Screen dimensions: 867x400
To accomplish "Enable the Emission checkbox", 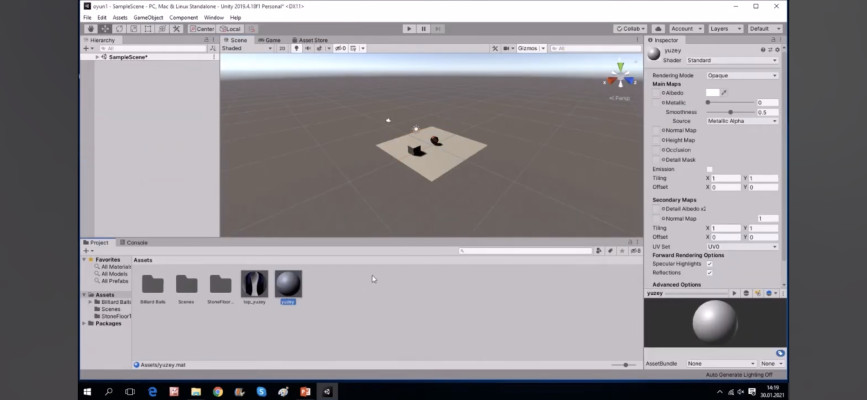I will pyautogui.click(x=709, y=169).
